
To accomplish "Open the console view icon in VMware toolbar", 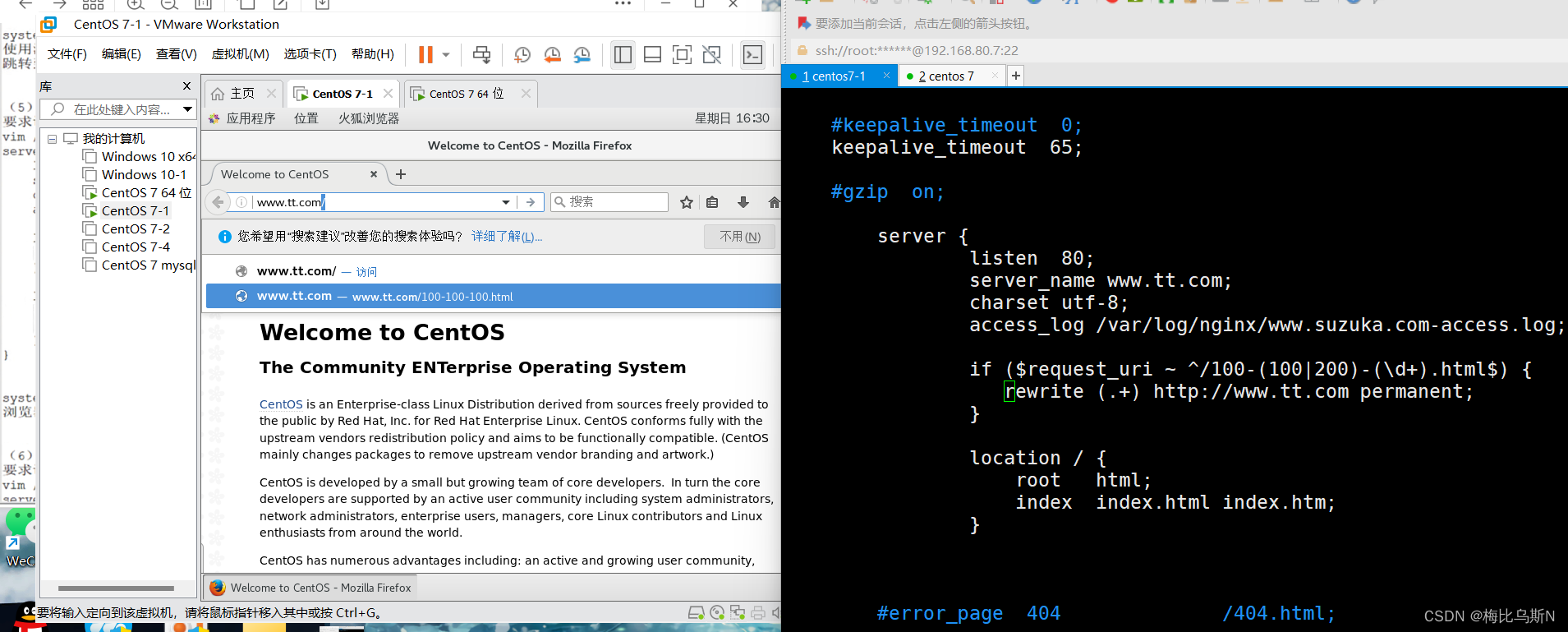I will [x=752, y=55].
